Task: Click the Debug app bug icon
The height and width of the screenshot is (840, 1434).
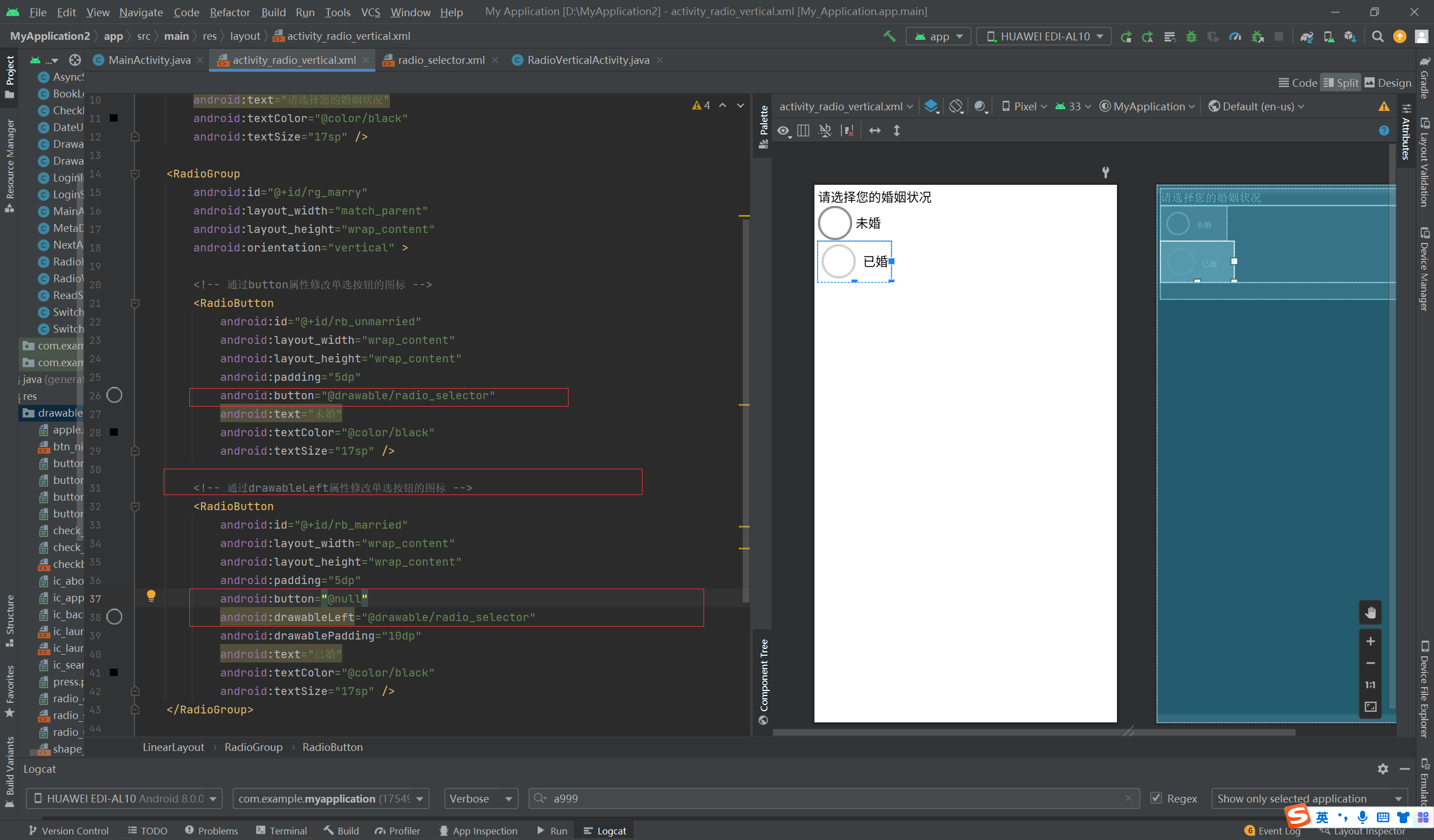Action: coord(1191,36)
